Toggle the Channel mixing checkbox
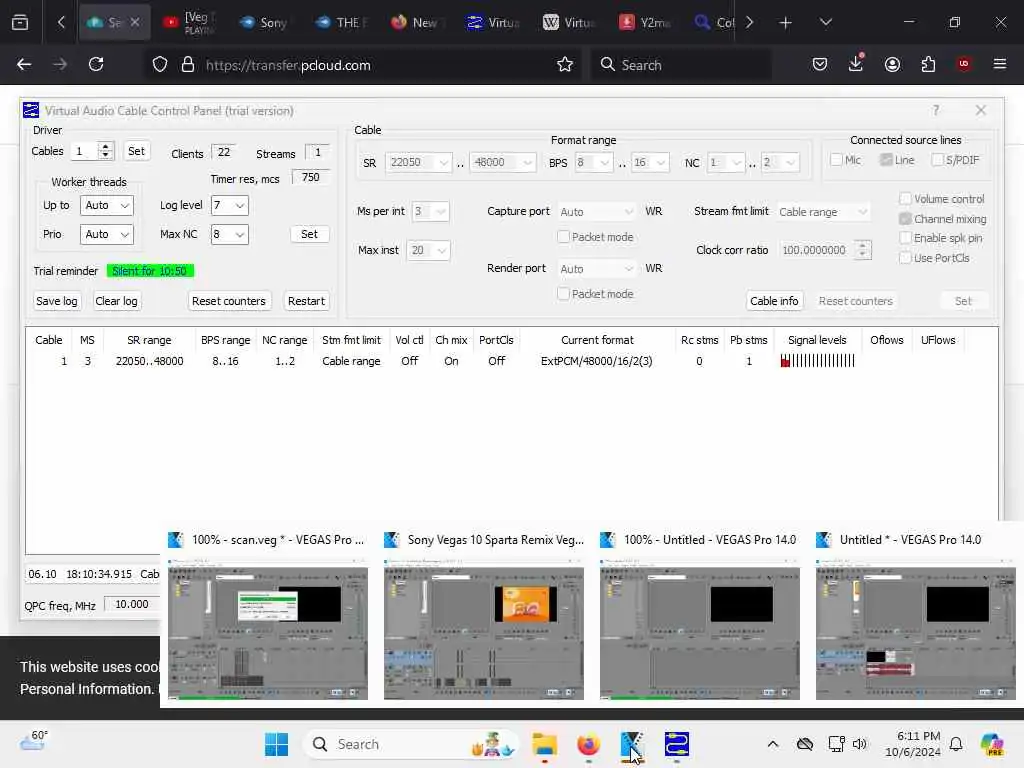The height and width of the screenshot is (768, 1024). click(x=905, y=219)
